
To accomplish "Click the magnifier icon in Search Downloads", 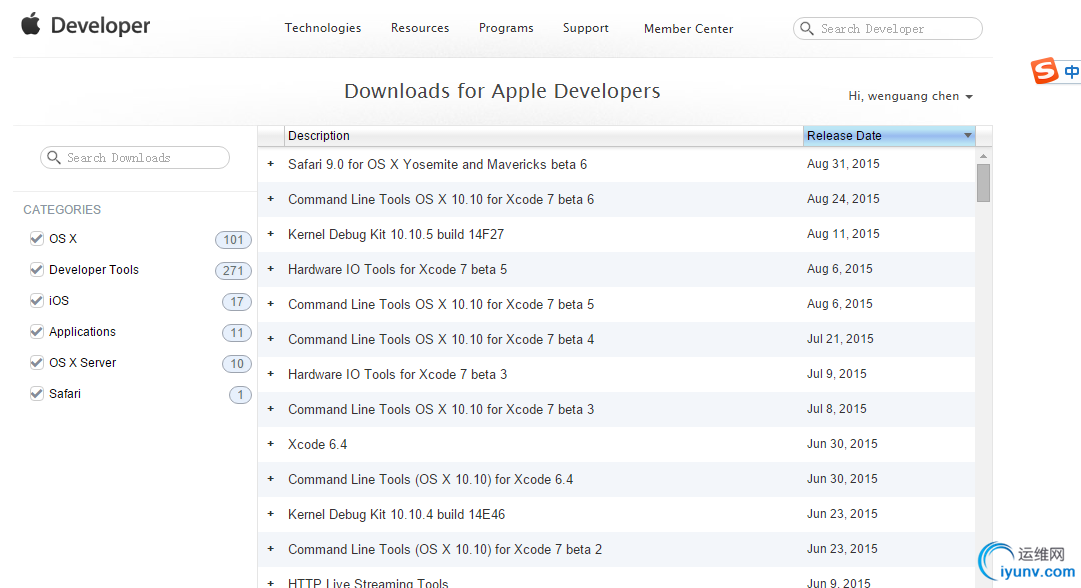I will [x=54, y=157].
